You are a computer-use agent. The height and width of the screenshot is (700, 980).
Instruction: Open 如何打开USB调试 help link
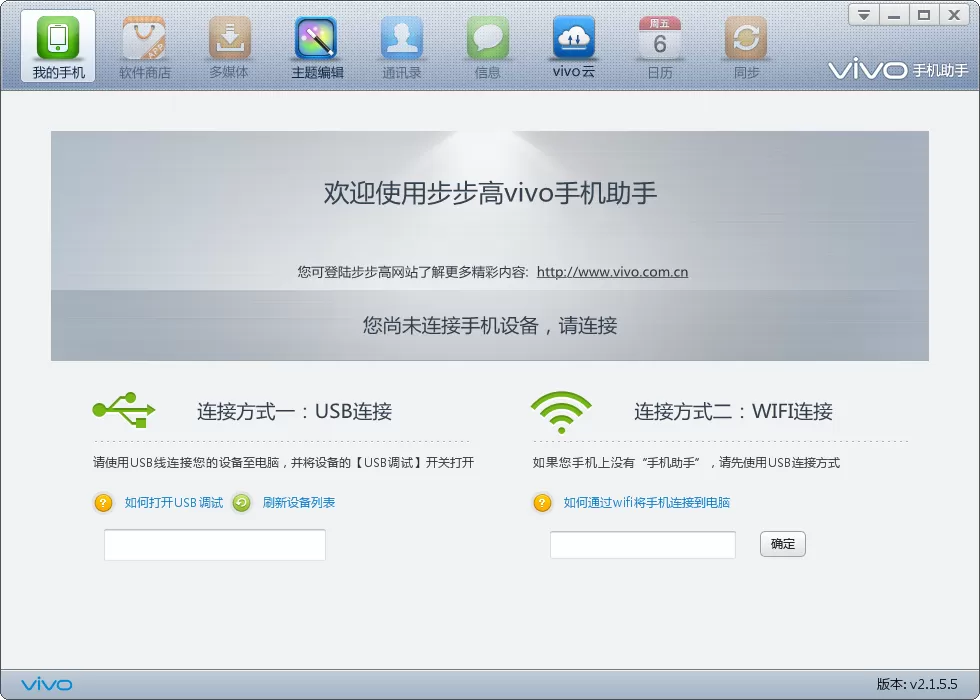(174, 502)
